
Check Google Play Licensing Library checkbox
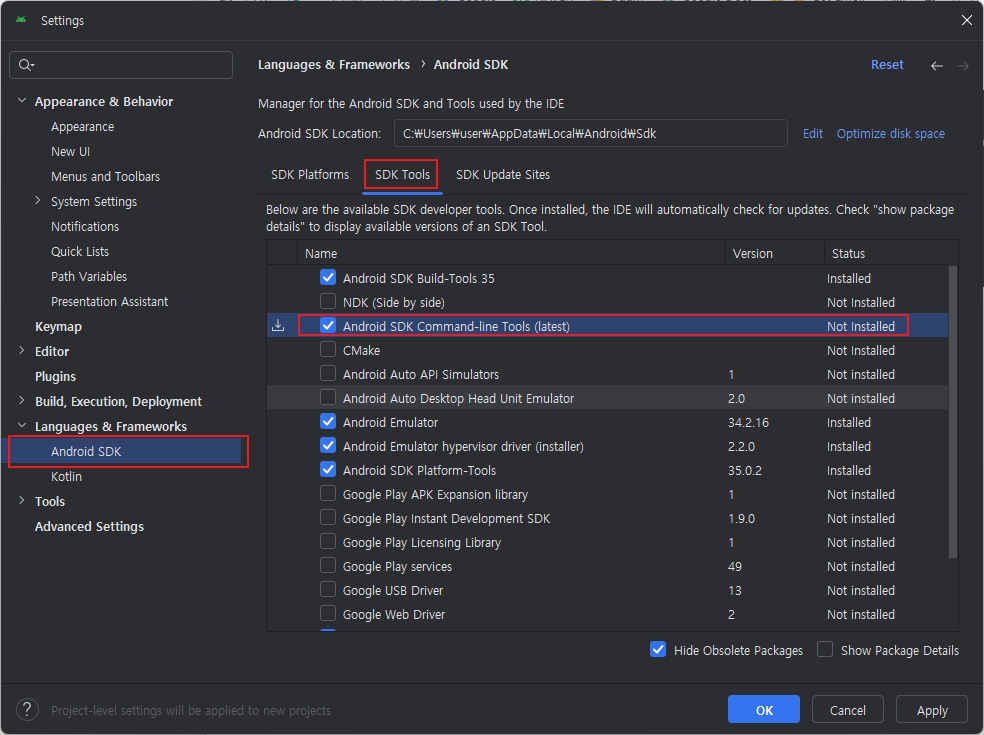328,541
